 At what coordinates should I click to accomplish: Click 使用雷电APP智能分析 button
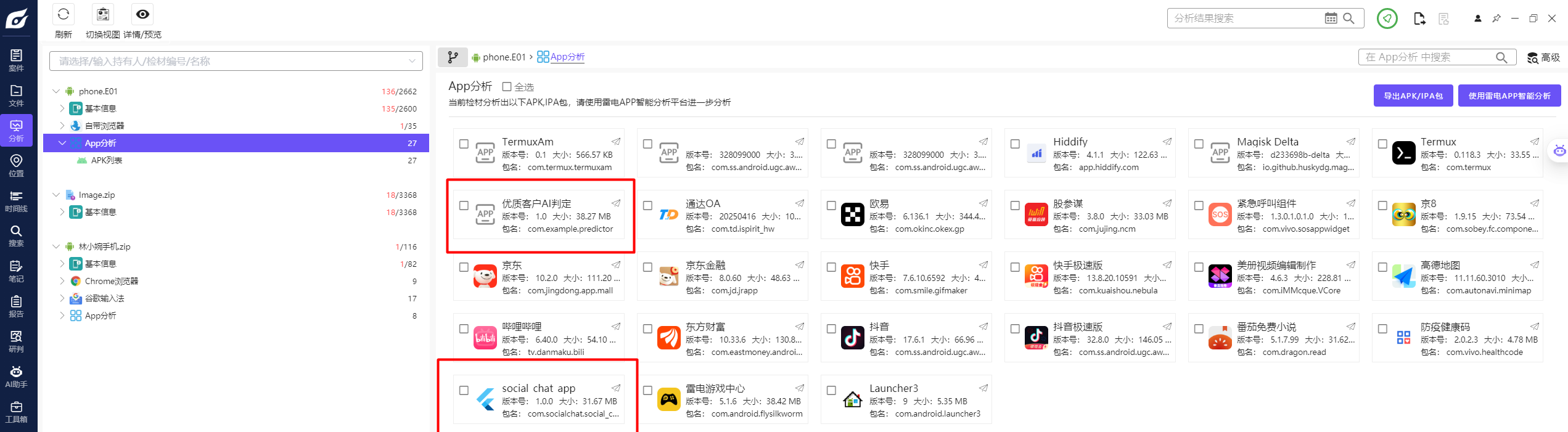click(x=1509, y=96)
